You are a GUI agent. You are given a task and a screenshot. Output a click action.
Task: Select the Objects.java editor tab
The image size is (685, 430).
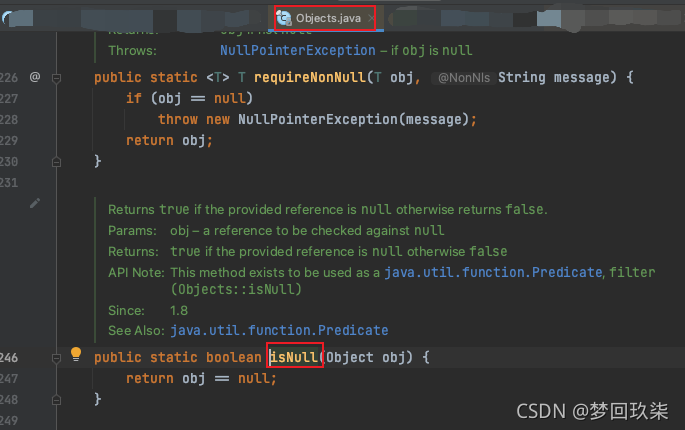325,18
